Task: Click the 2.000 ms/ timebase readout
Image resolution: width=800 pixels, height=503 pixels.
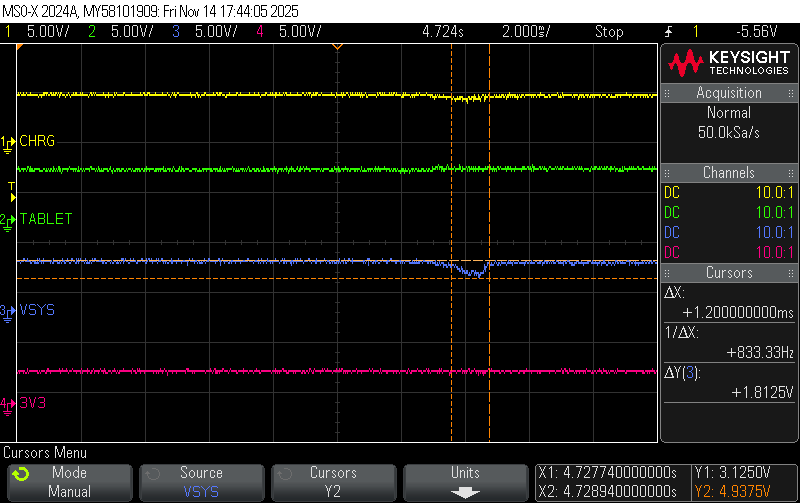Action: [526, 32]
